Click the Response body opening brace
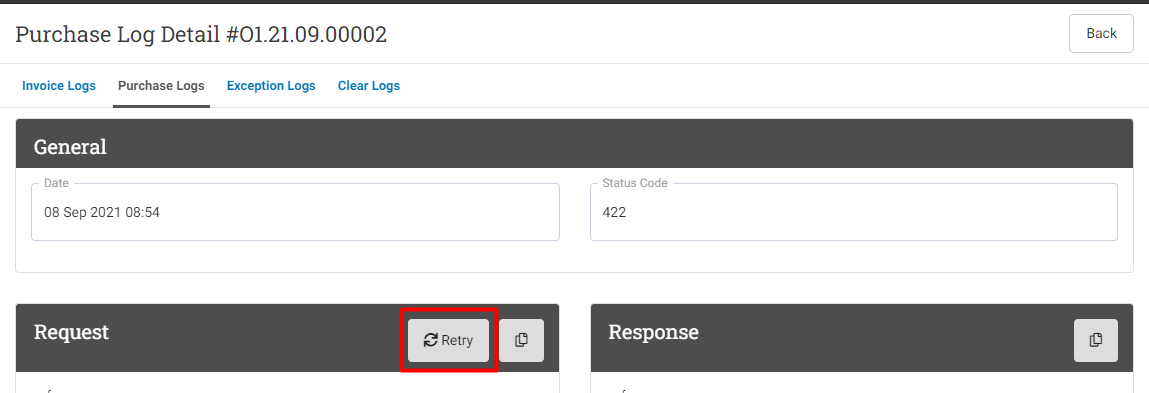Screen dimensions: 1149x393 point(623,390)
